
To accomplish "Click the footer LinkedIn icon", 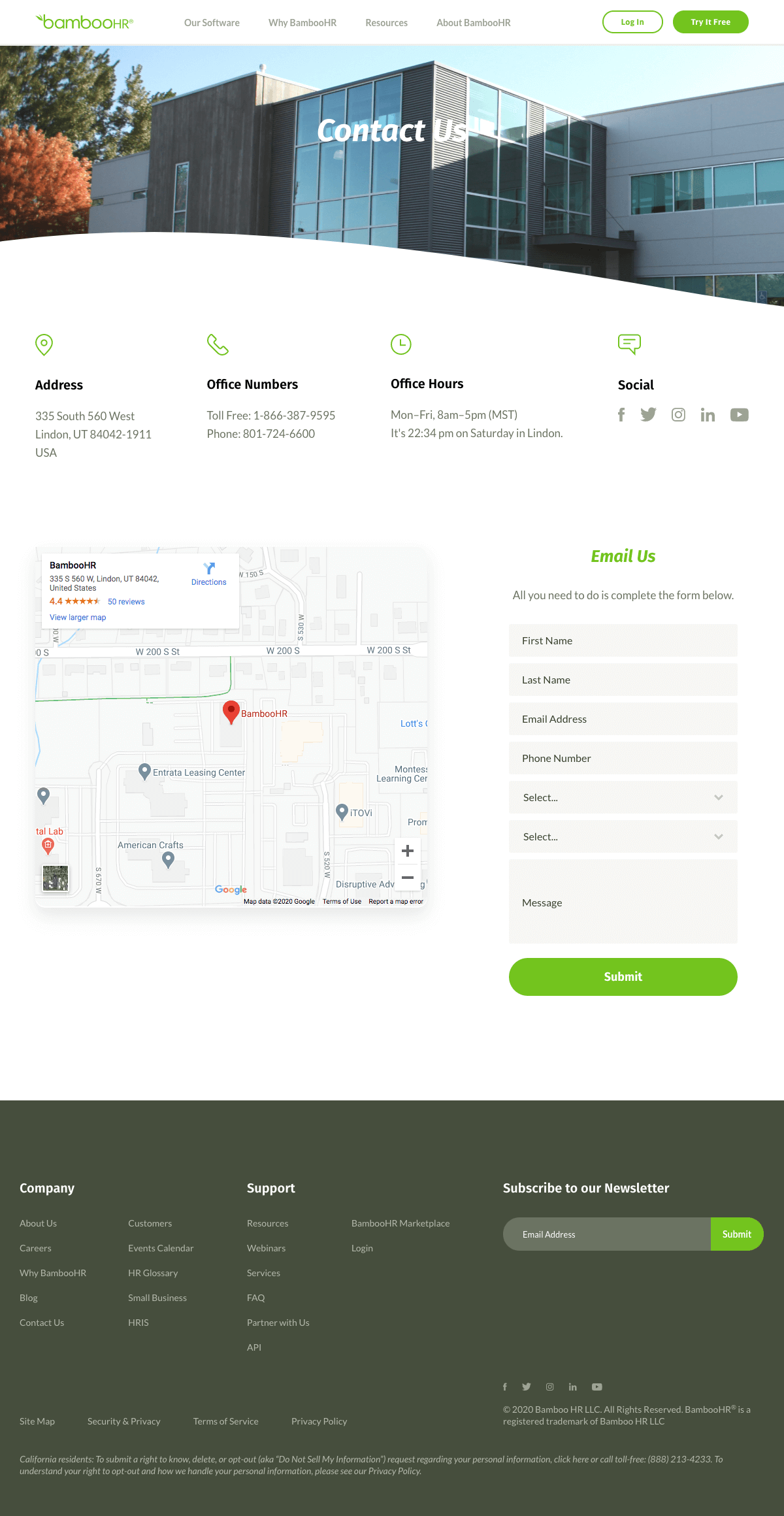I will [x=572, y=1387].
